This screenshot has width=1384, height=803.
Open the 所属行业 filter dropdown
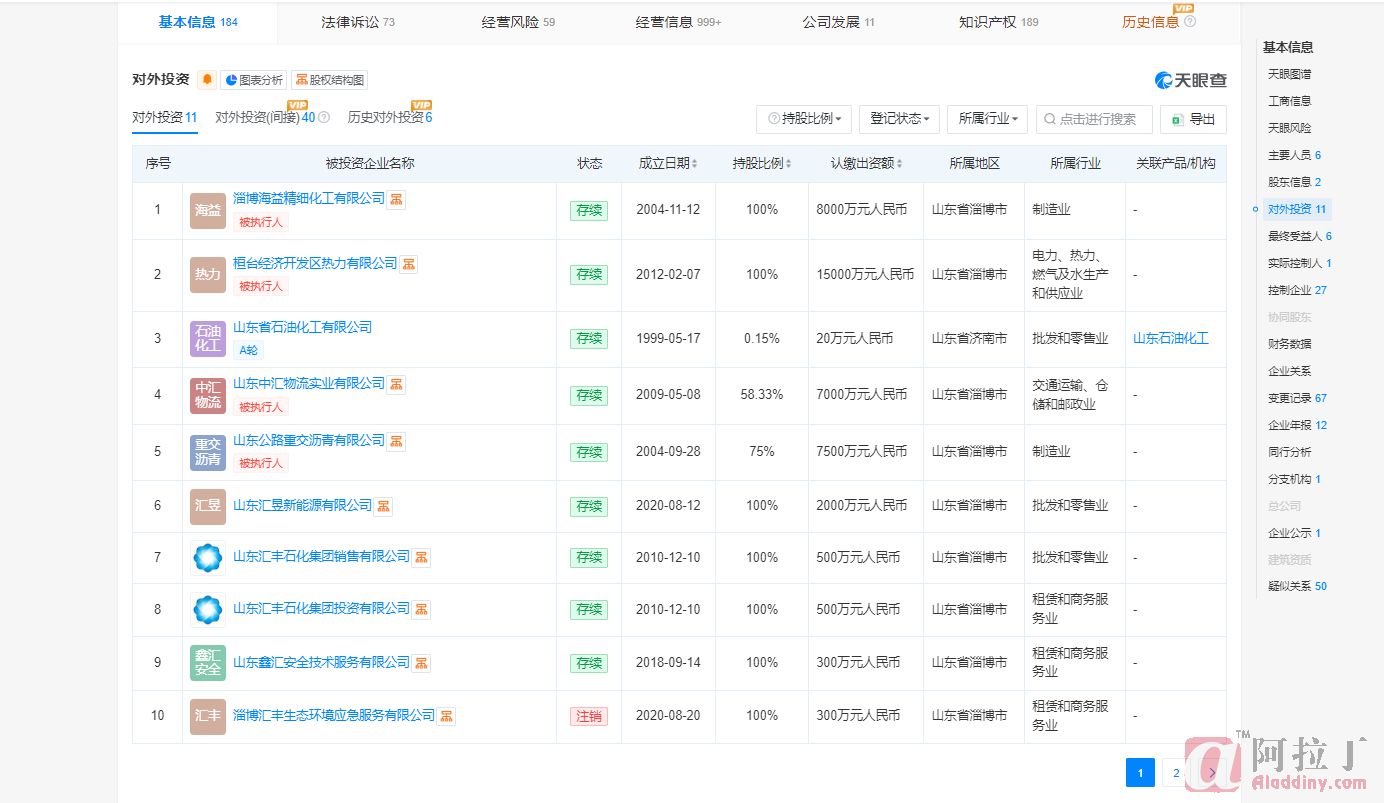click(988, 119)
